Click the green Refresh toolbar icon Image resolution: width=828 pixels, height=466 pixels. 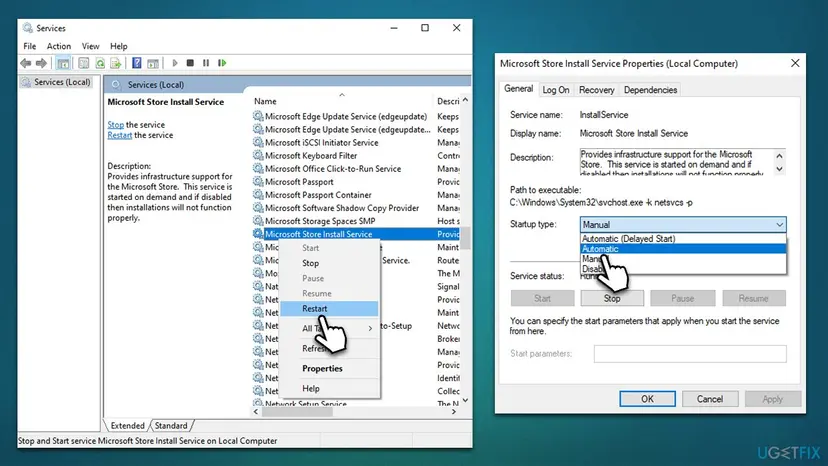[x=100, y=63]
